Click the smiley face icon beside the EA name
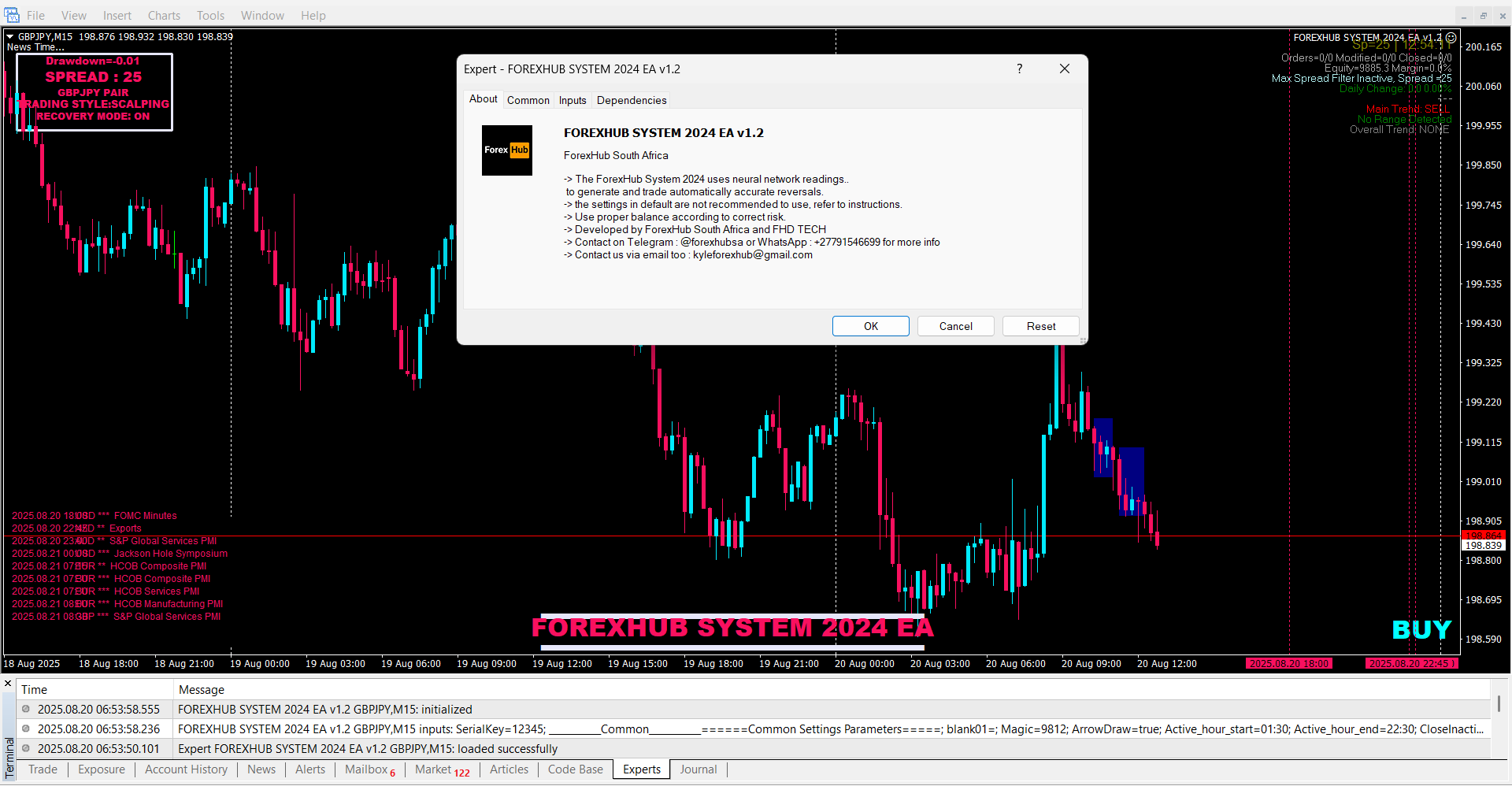 click(x=1451, y=37)
